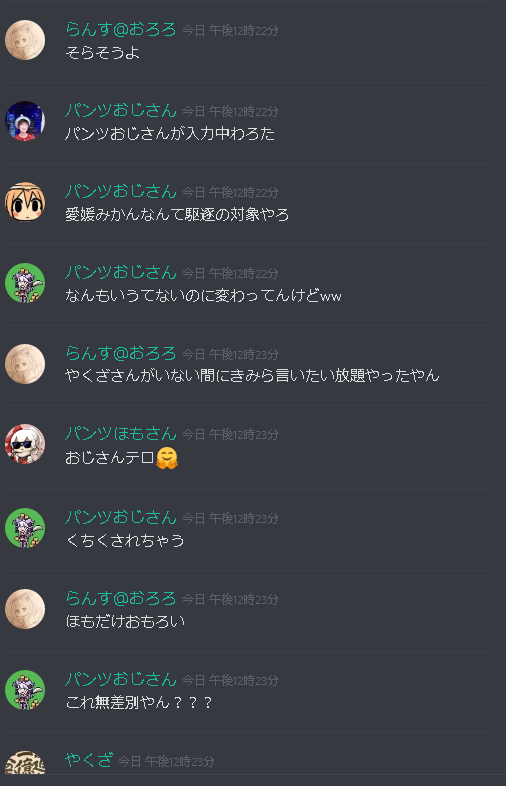
Task: Click the green avatar beside これ無差別やん message
Action: pyautogui.click(x=25, y=690)
